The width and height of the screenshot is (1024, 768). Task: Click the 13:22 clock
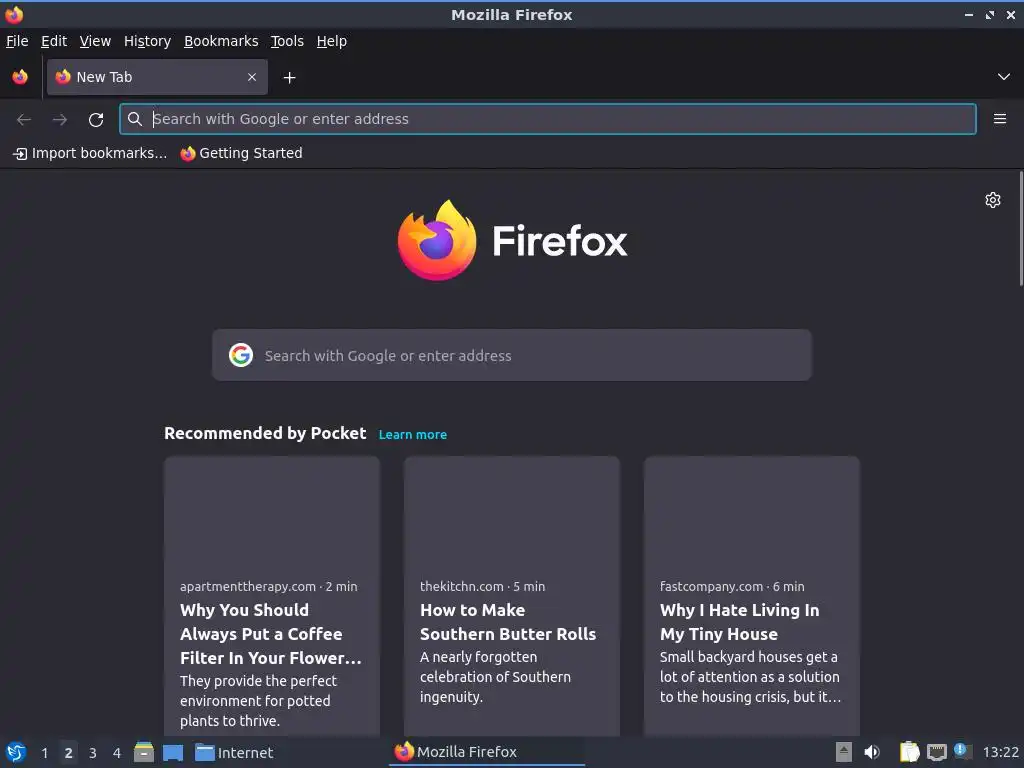1000,752
